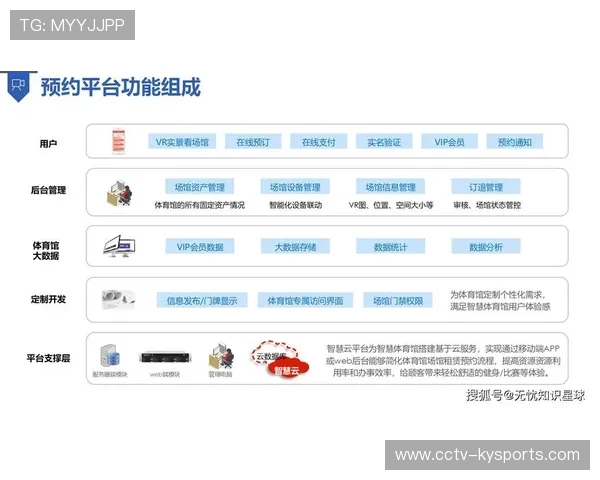This screenshot has width=600, height=480.
Task: Click the 智慧云平台 description paragraph
Action: [x=443, y=360]
